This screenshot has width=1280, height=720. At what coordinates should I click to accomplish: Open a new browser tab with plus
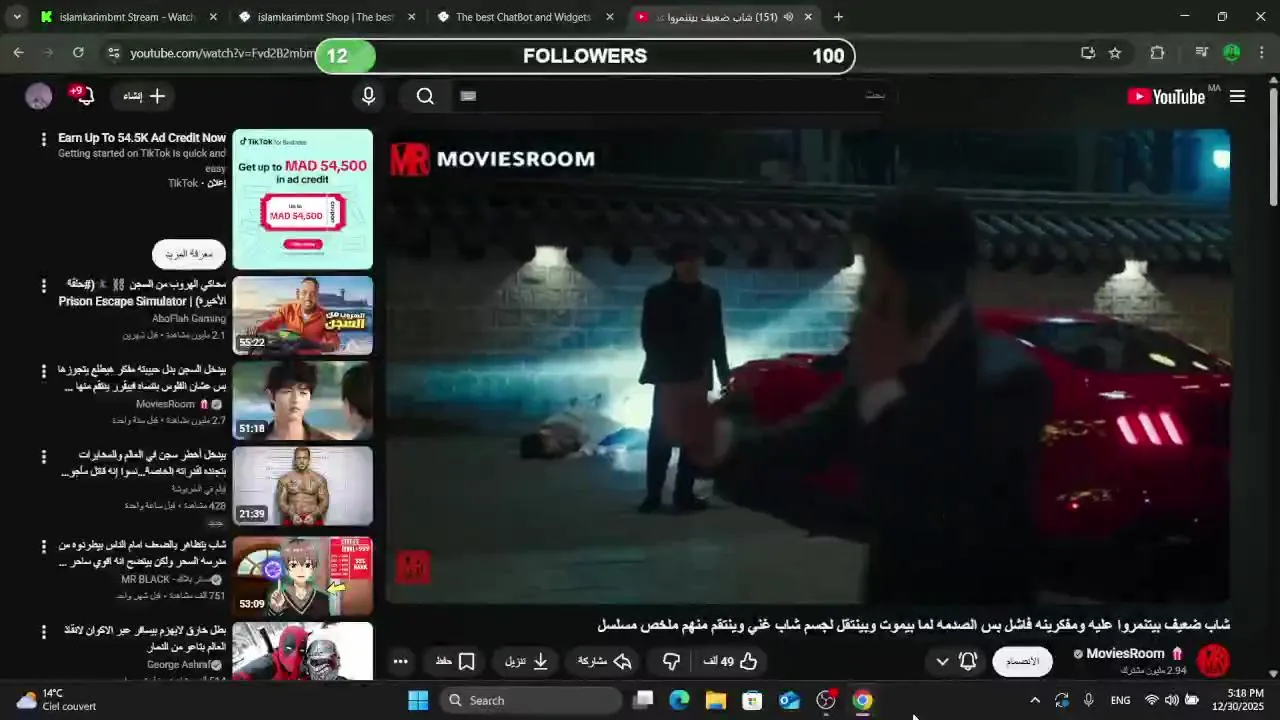[x=838, y=17]
